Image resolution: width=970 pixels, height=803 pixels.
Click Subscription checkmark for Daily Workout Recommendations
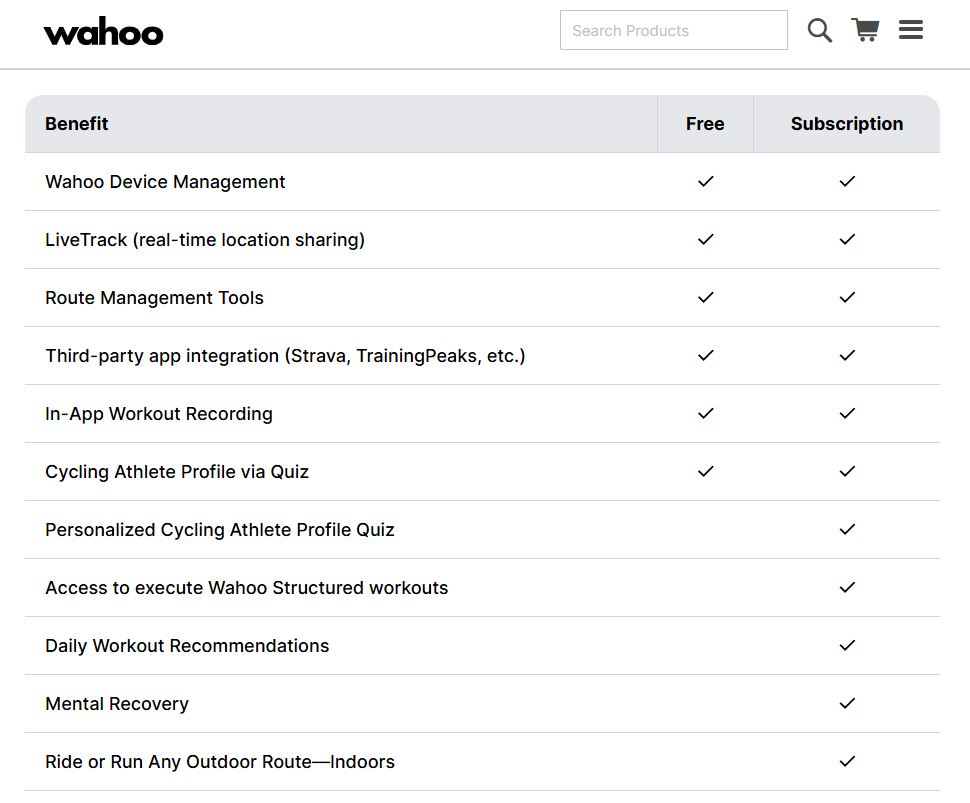coord(848,645)
